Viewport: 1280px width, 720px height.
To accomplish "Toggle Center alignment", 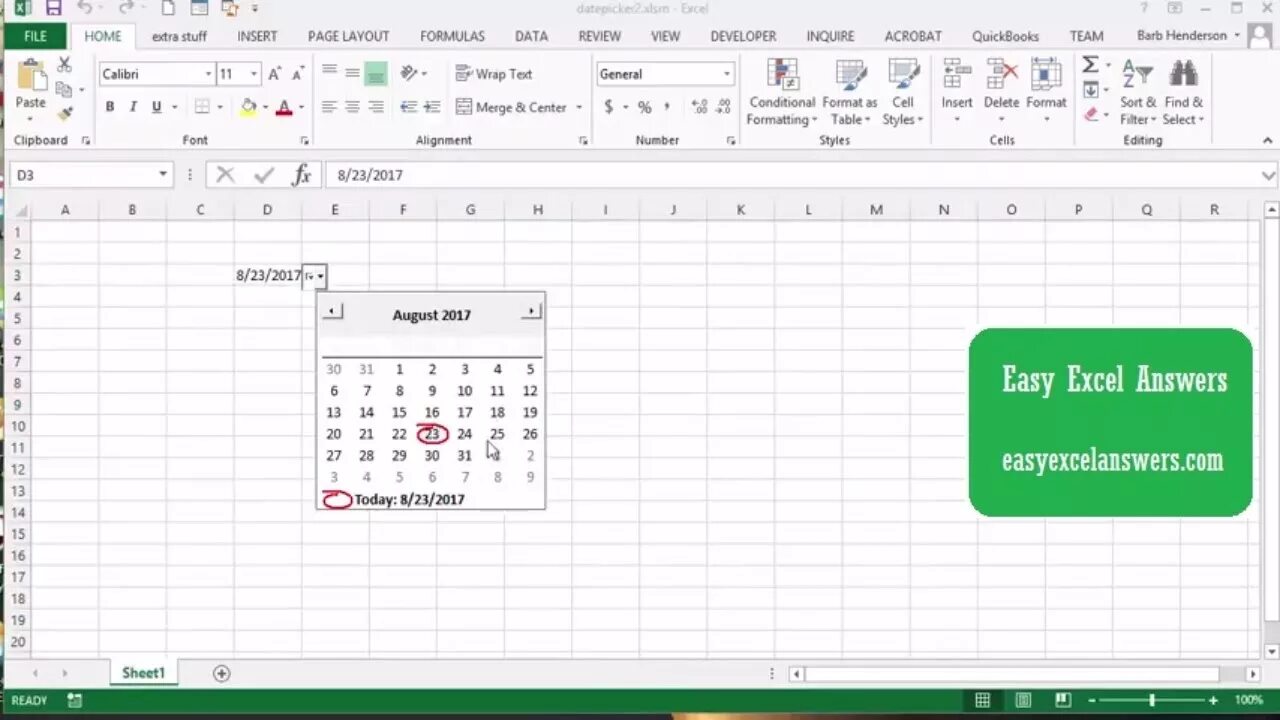I will click(352, 107).
